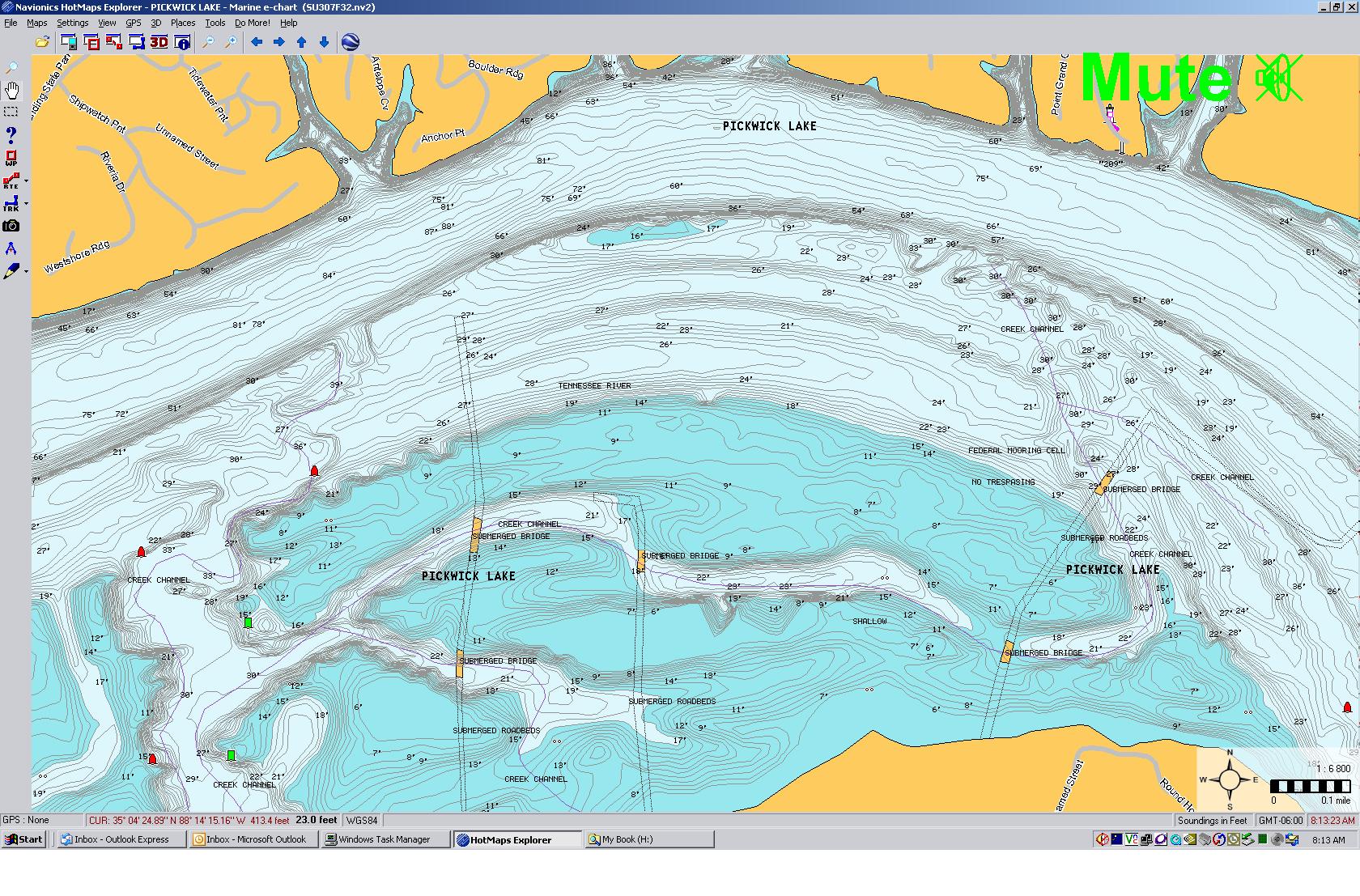Click the camera snapshot tool

click(x=11, y=227)
